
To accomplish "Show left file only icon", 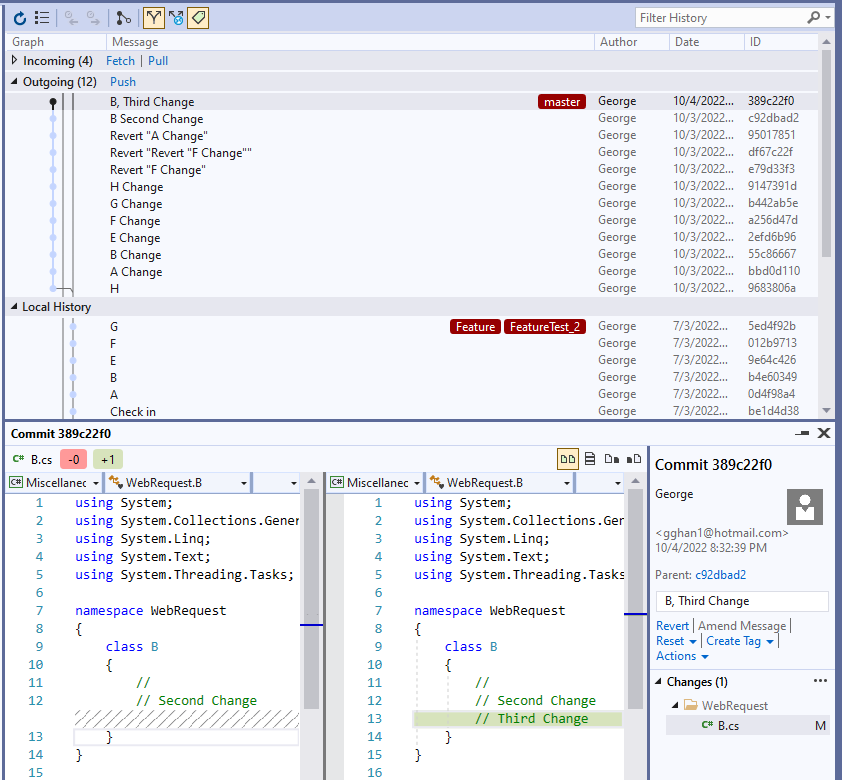I will [x=611, y=459].
